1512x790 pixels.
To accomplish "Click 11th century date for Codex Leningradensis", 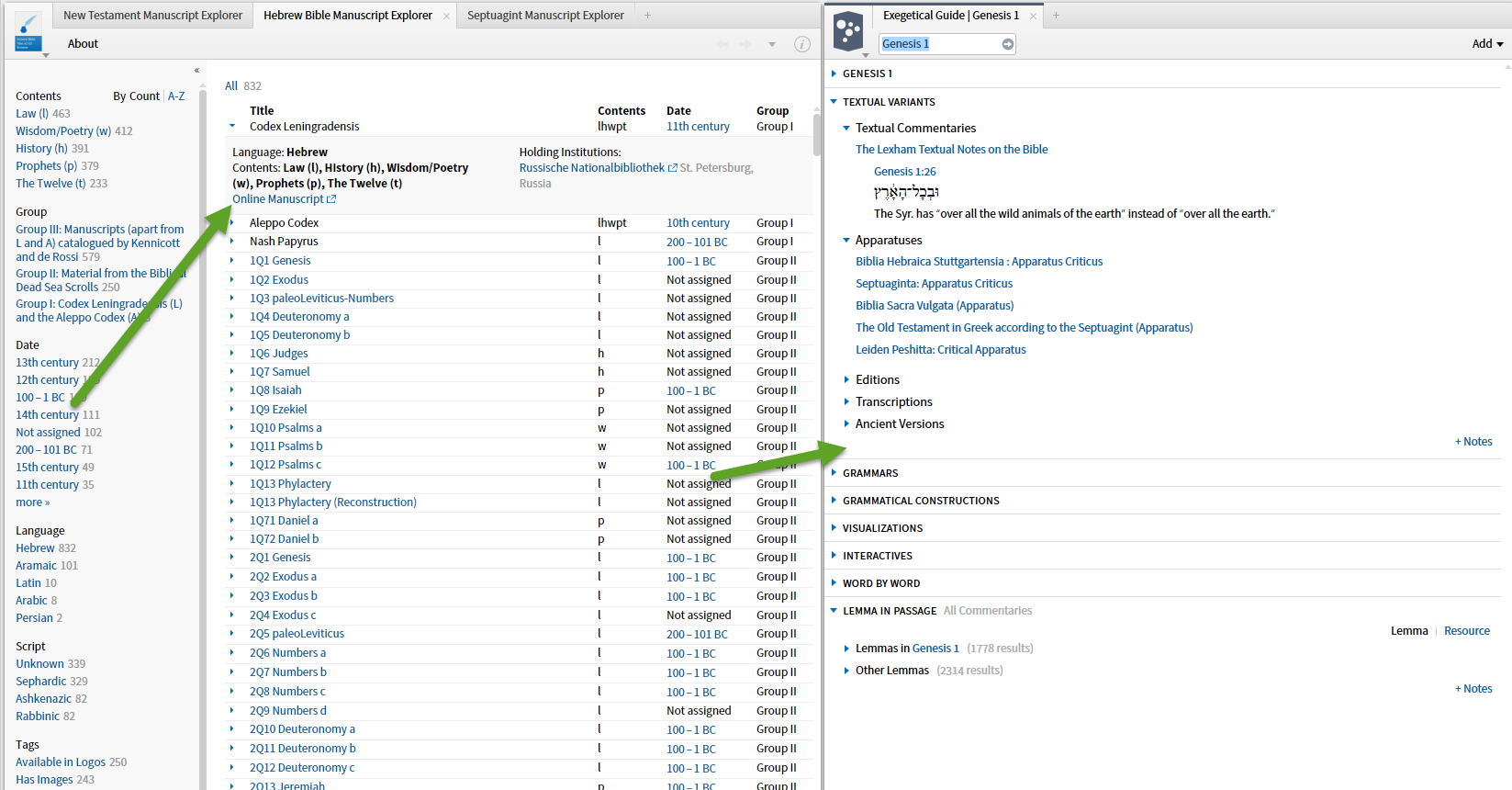I will tap(698, 127).
